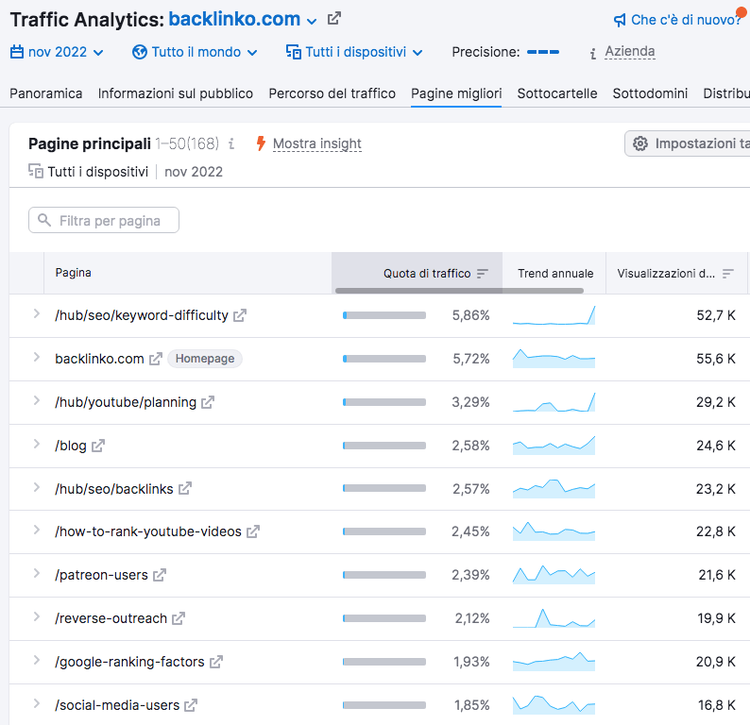Click the /google-ranking-factors page path text
The image size is (750, 725).
pos(130,662)
